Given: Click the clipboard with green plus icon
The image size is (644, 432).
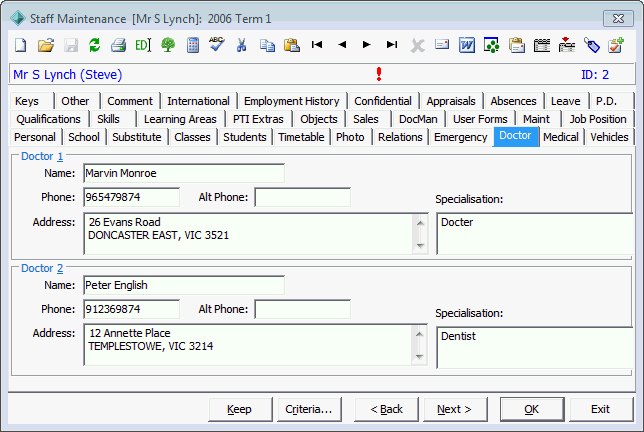Looking at the screenshot, I should pos(616,45).
